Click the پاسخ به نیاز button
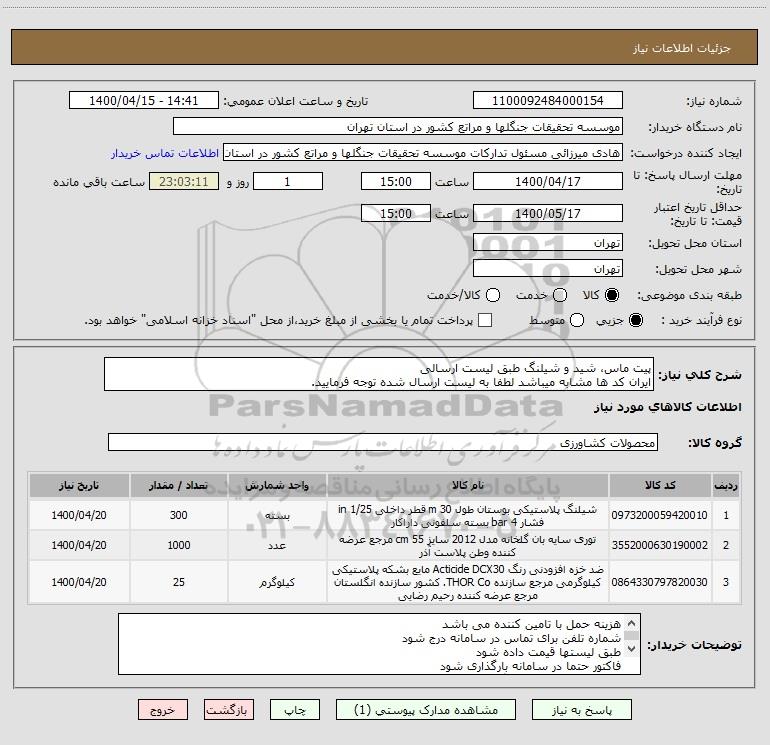The image size is (770, 745). point(582,710)
